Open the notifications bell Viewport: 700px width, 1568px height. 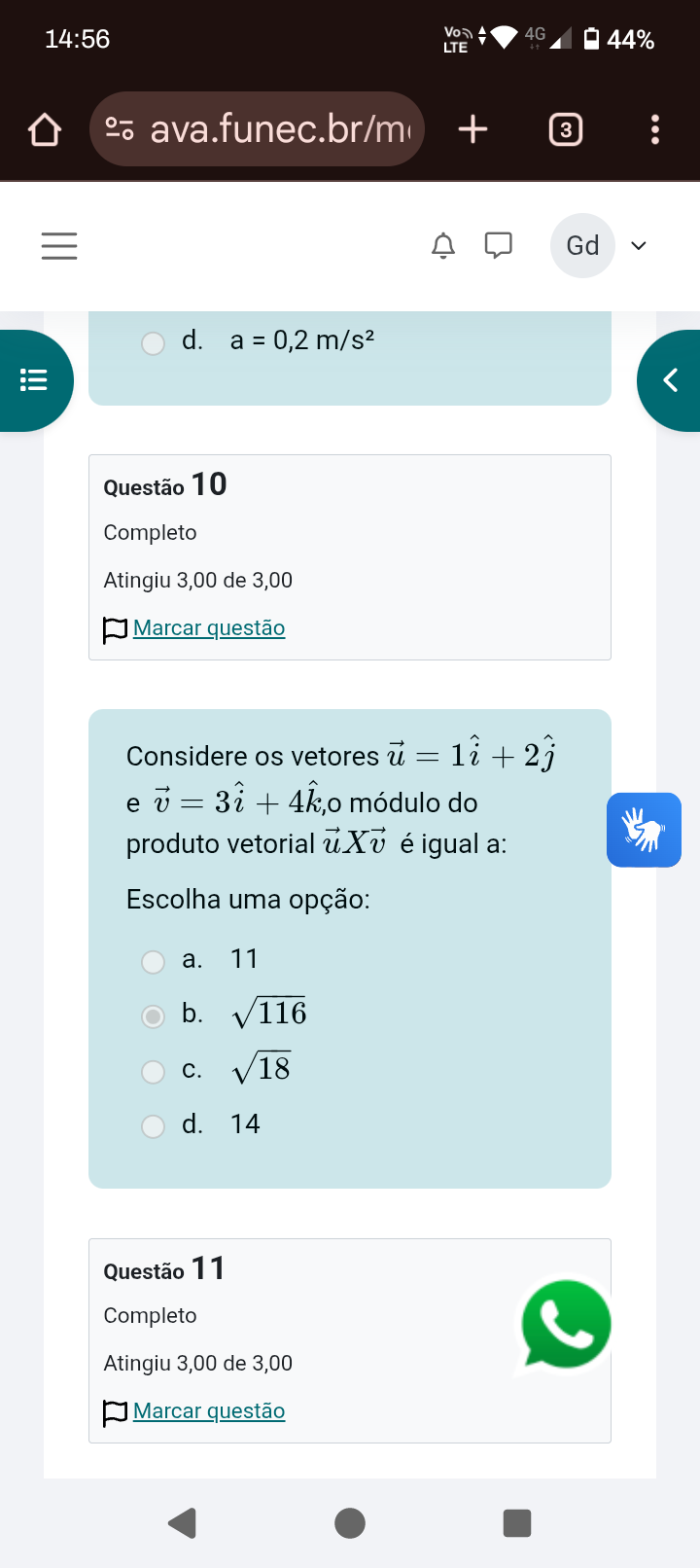(443, 245)
